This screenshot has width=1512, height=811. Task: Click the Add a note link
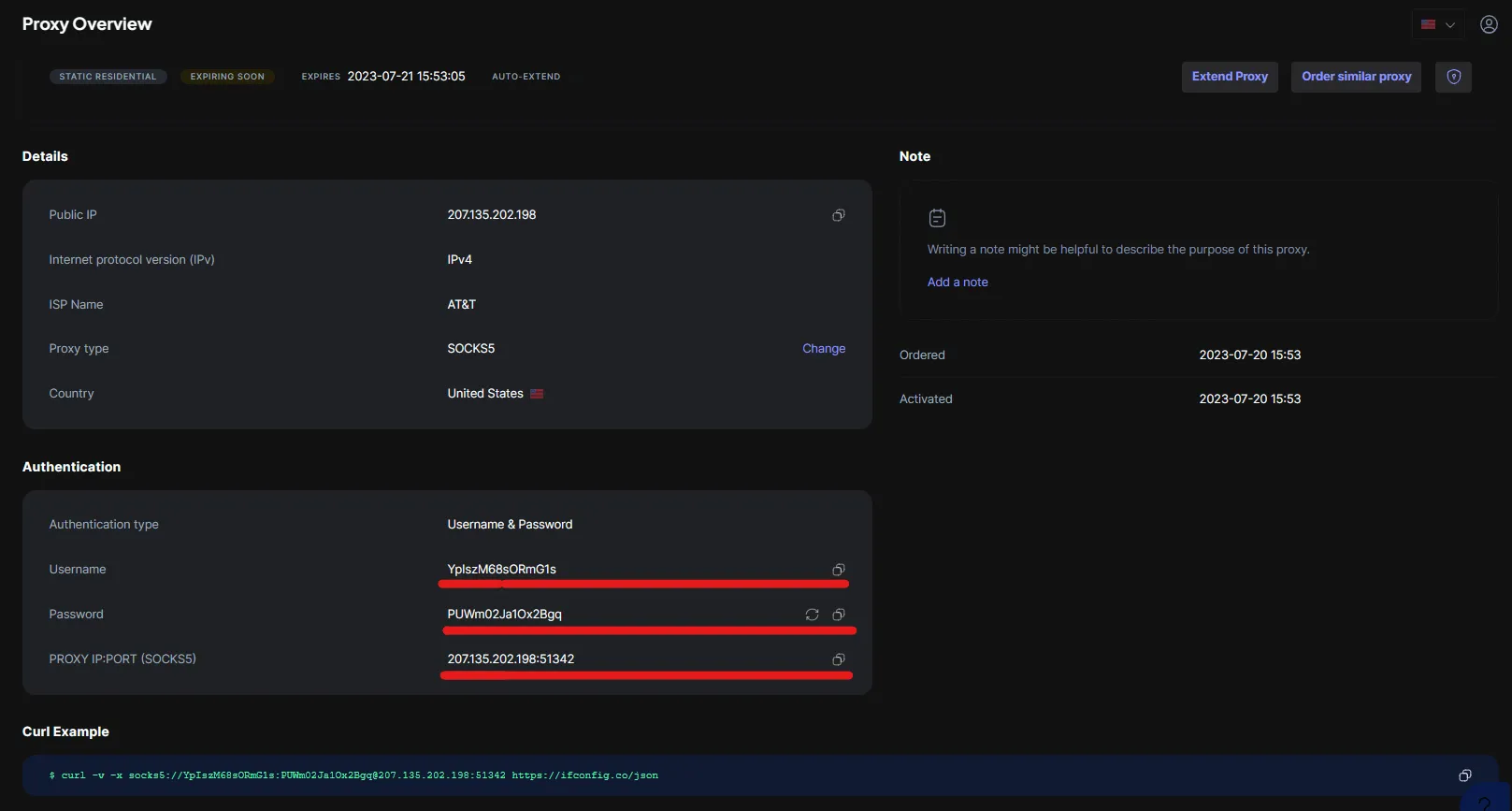point(958,282)
